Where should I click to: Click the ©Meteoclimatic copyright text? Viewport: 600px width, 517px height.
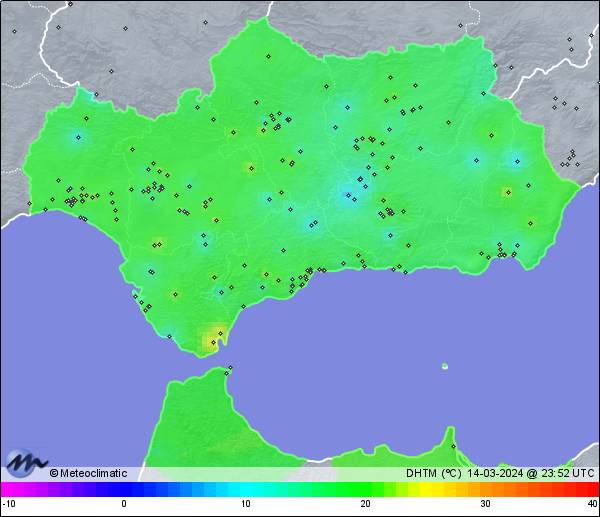coord(88,473)
